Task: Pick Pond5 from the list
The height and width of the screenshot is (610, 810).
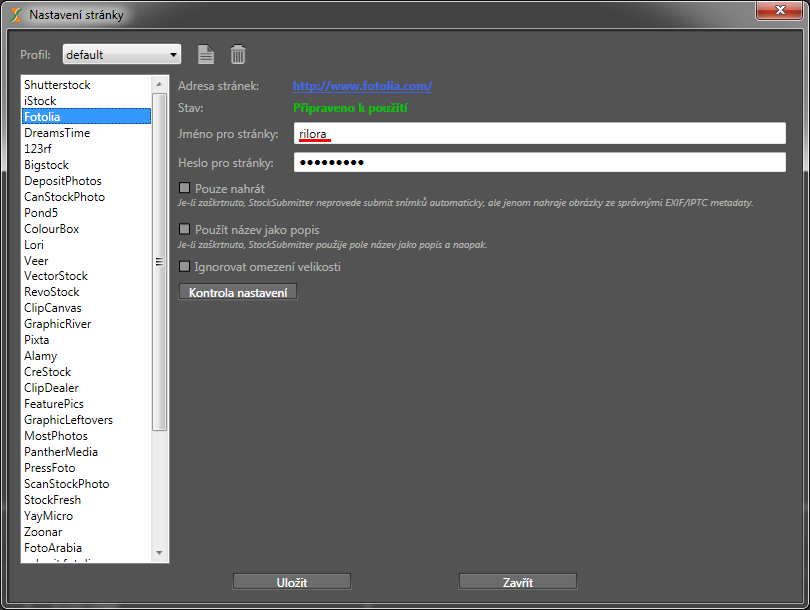Action: (x=86, y=213)
